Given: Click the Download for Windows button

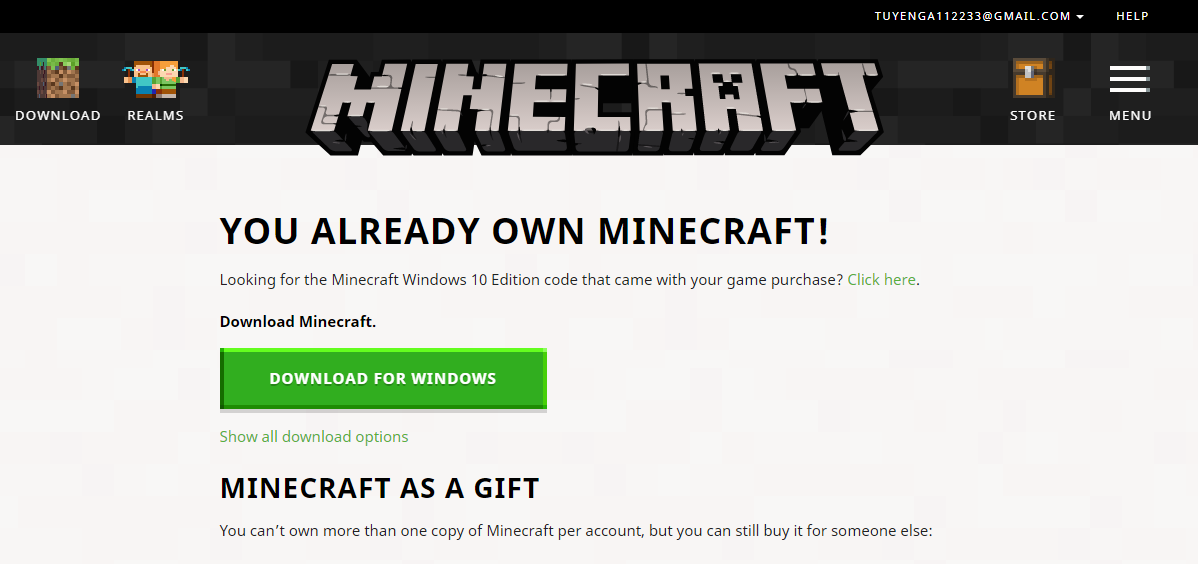Looking at the screenshot, I should click(383, 379).
